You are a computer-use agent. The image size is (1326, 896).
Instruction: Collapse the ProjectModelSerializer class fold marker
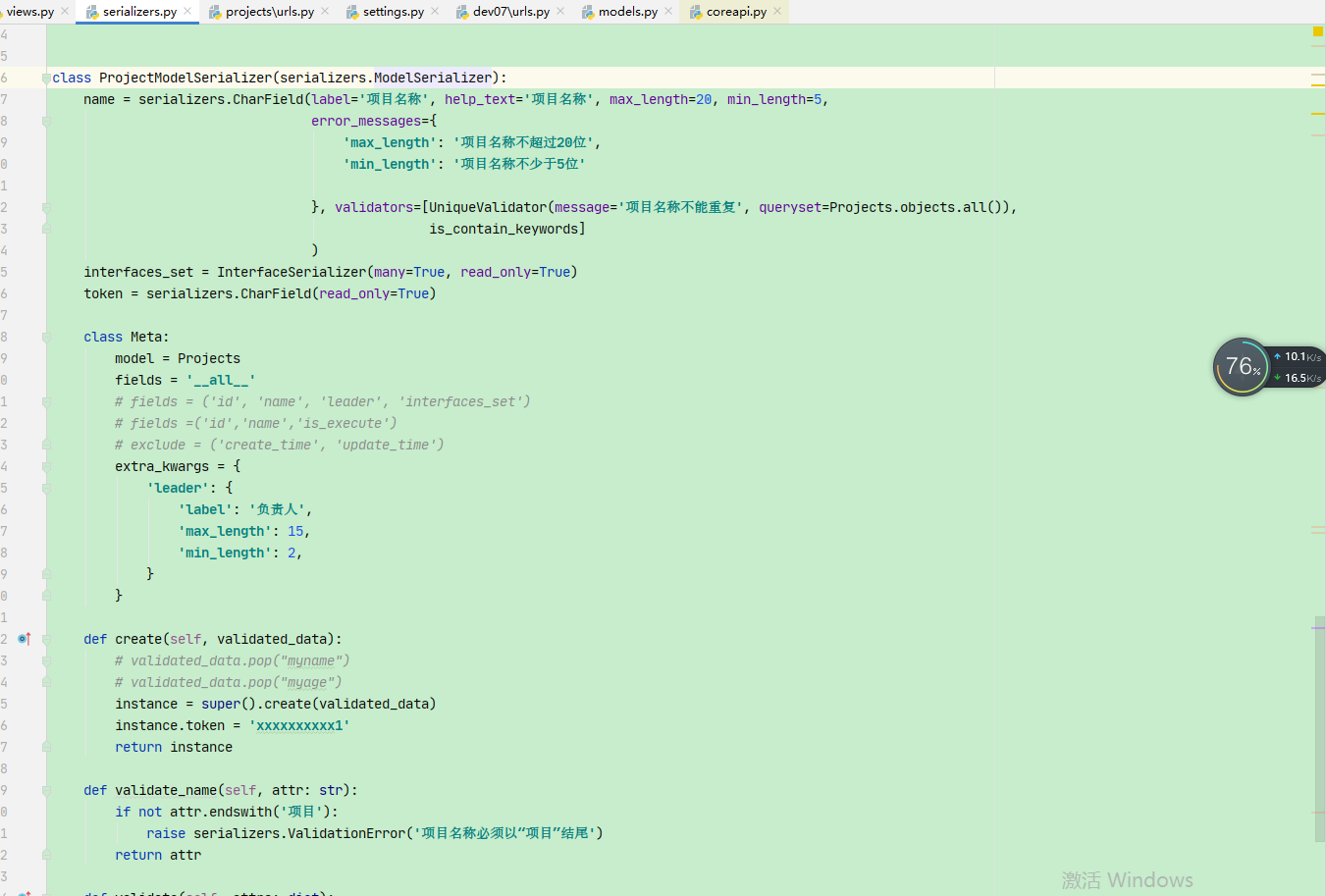point(46,78)
